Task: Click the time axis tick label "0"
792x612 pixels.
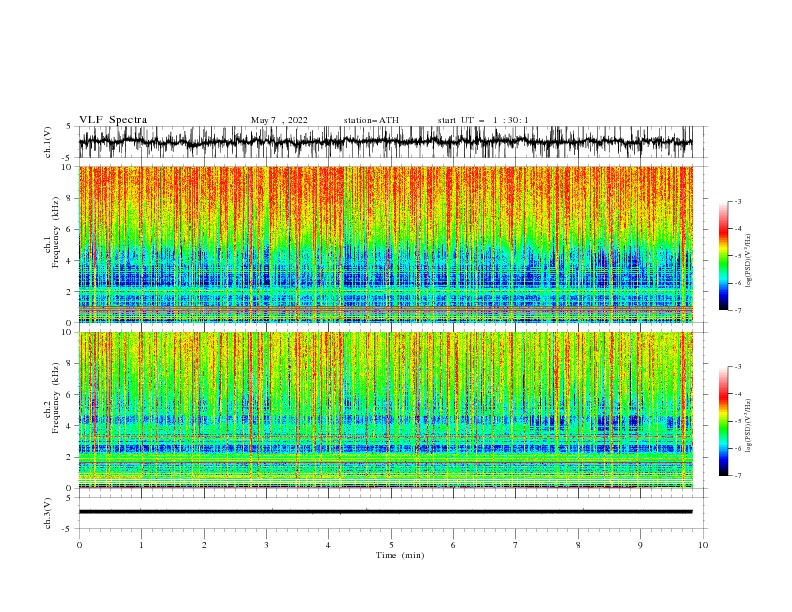Action: (79, 545)
